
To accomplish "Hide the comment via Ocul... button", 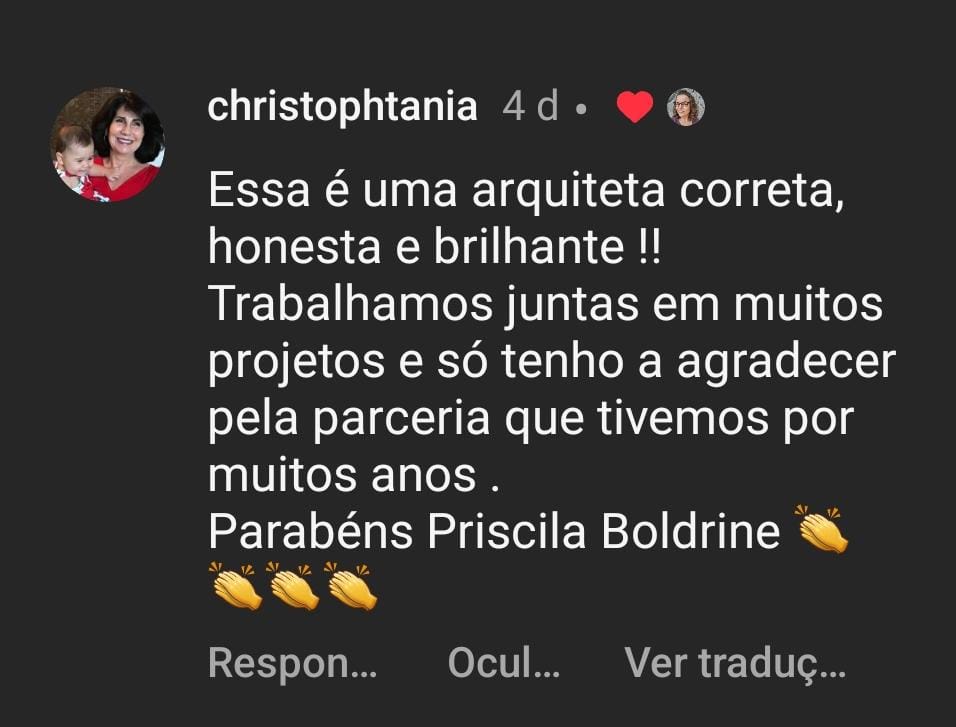I will (x=504, y=663).
